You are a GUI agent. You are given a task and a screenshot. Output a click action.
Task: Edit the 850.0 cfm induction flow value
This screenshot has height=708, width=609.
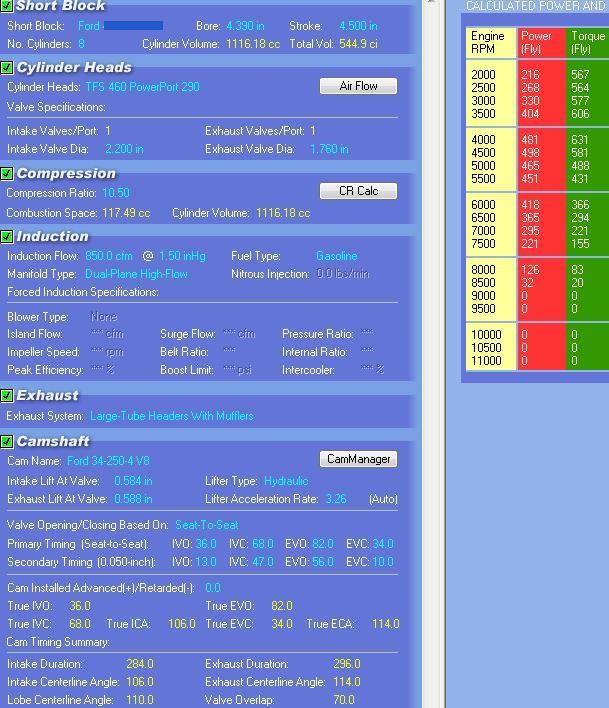point(108,256)
